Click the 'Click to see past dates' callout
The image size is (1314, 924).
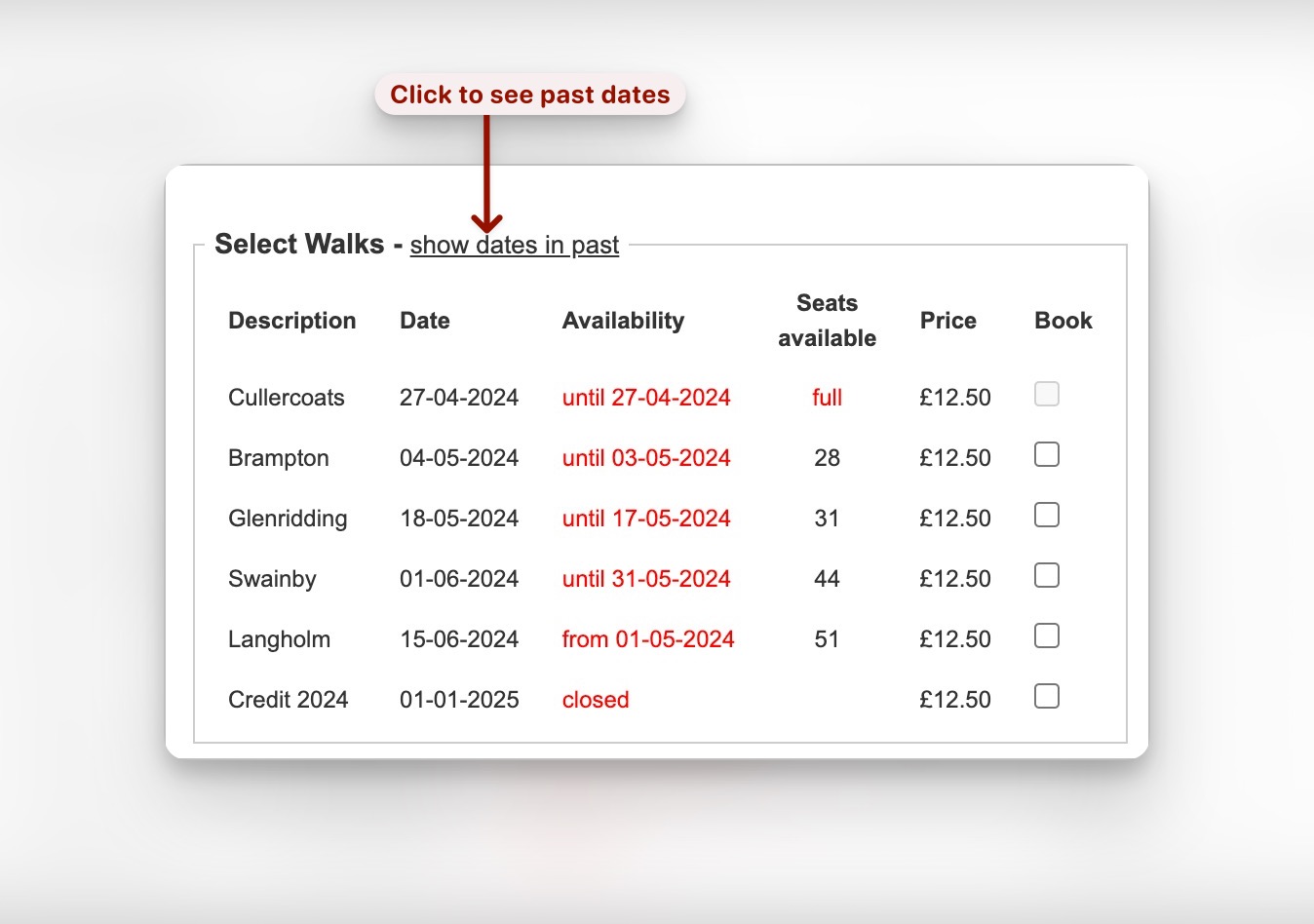529,95
